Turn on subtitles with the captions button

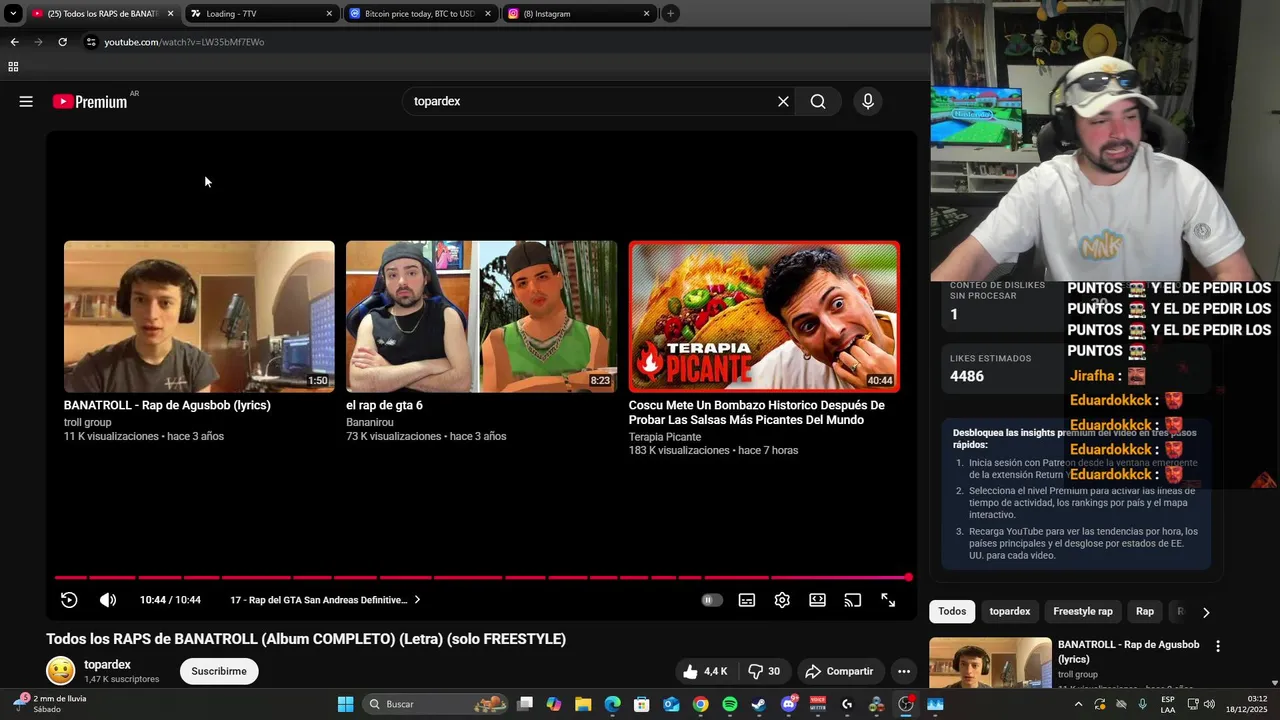click(x=747, y=600)
